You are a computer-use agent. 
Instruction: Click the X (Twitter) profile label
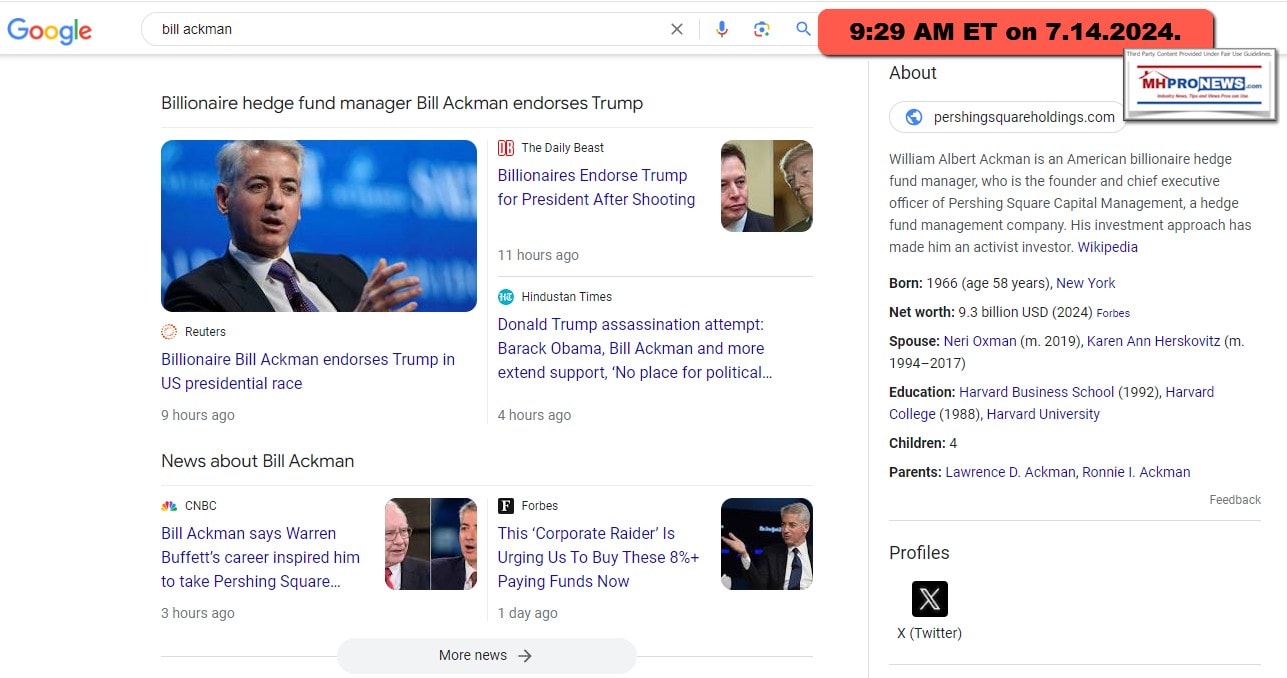[x=930, y=633]
